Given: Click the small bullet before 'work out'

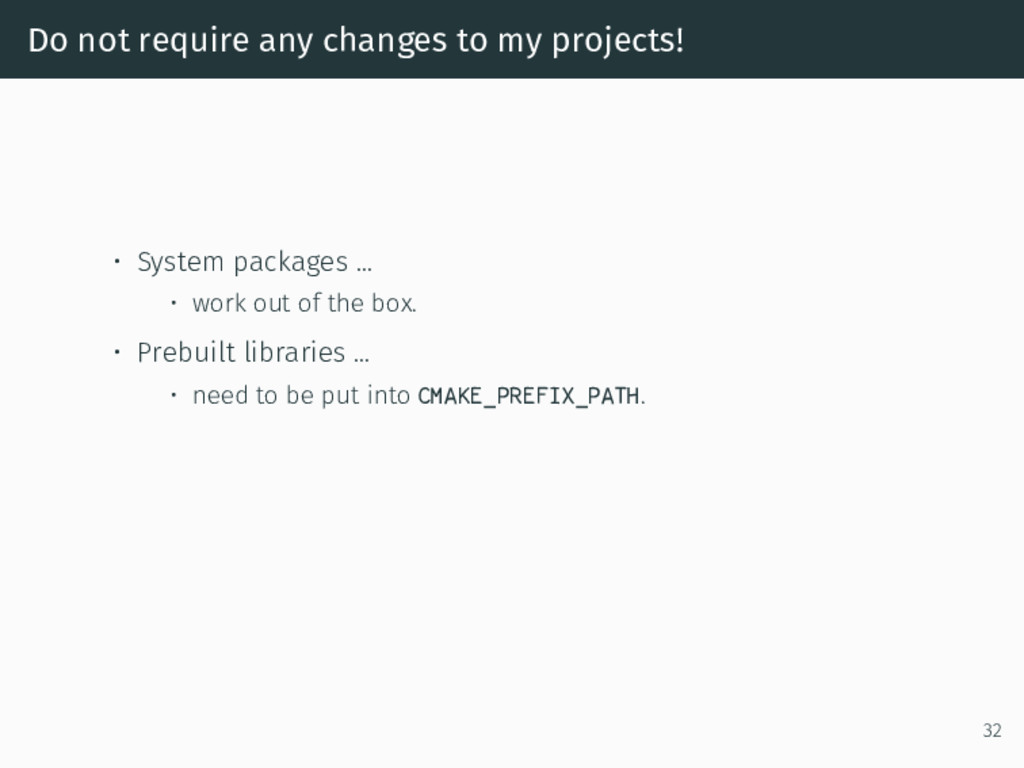Looking at the screenshot, I should 174,302.
